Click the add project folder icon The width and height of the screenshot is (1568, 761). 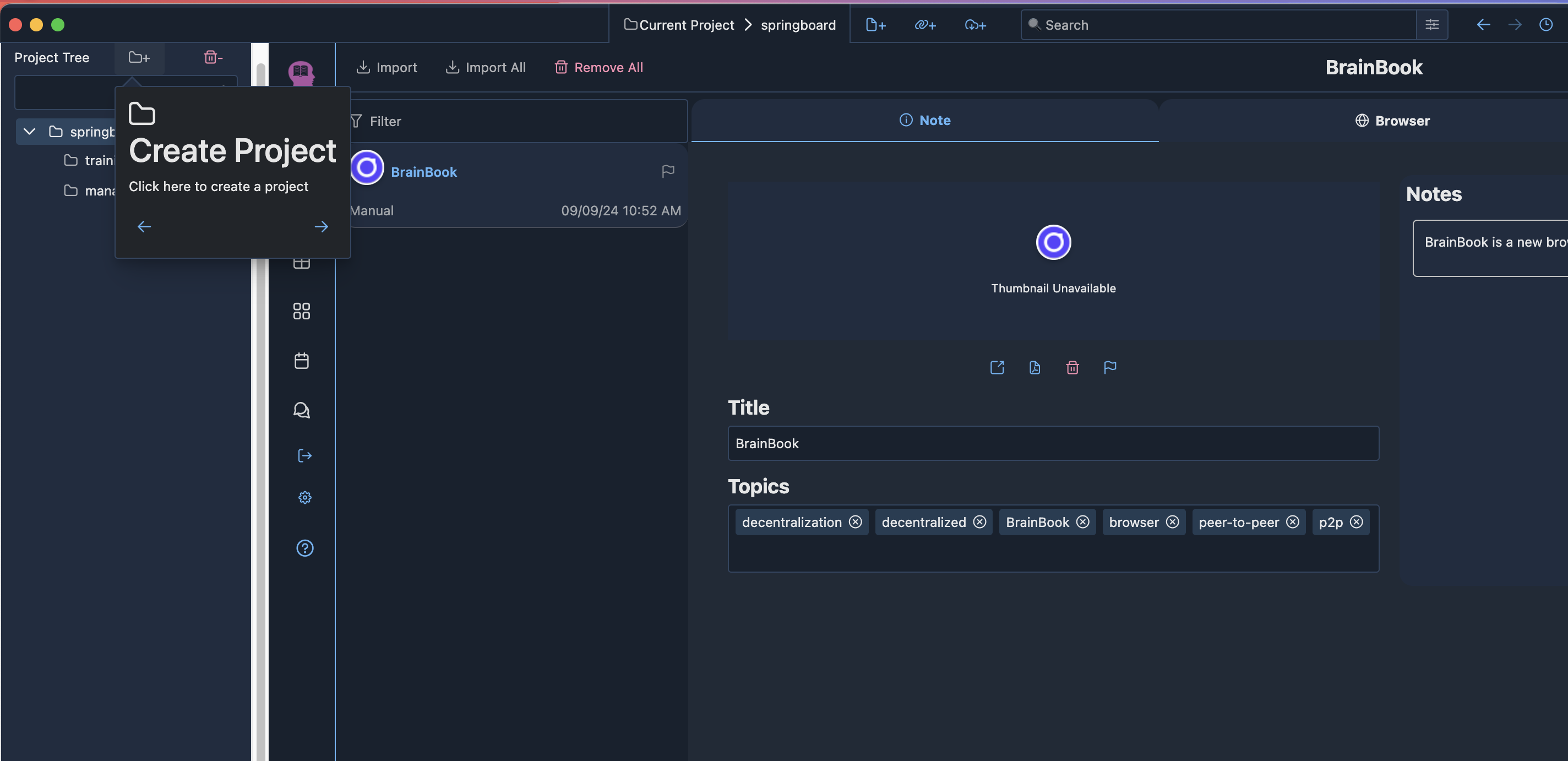coord(139,57)
